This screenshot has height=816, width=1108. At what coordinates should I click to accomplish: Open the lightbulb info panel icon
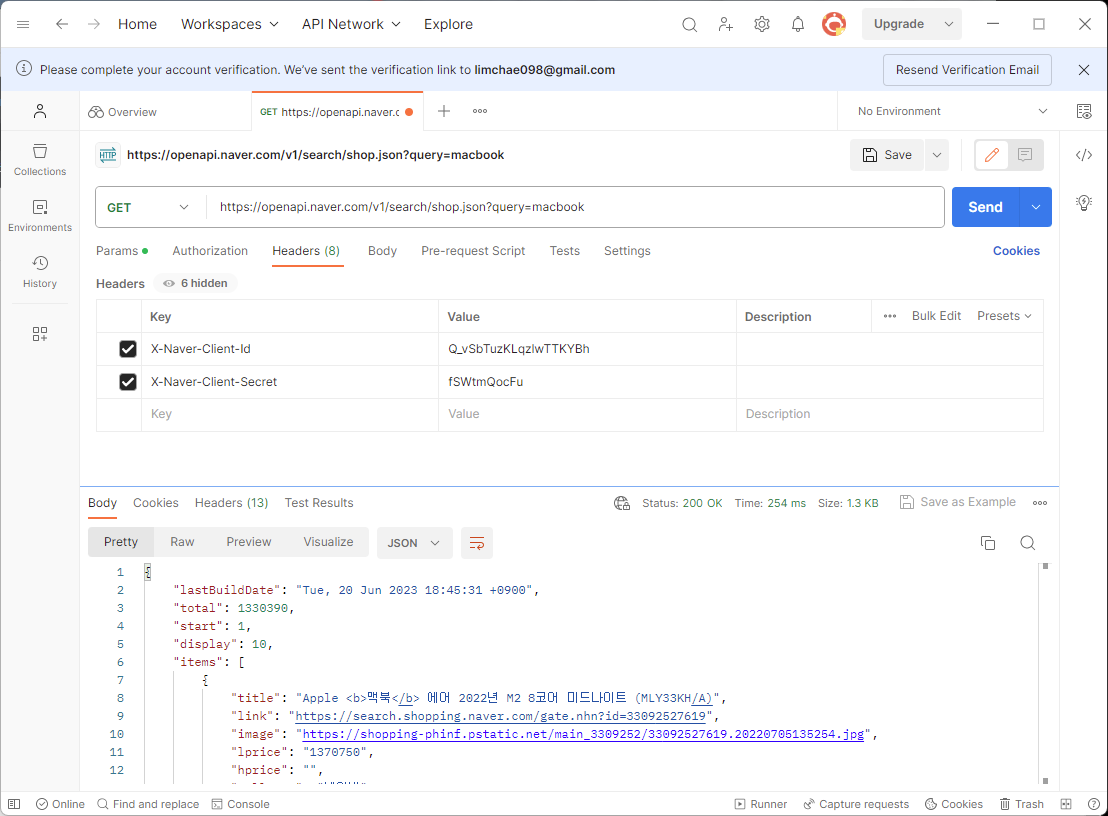[x=1084, y=203]
